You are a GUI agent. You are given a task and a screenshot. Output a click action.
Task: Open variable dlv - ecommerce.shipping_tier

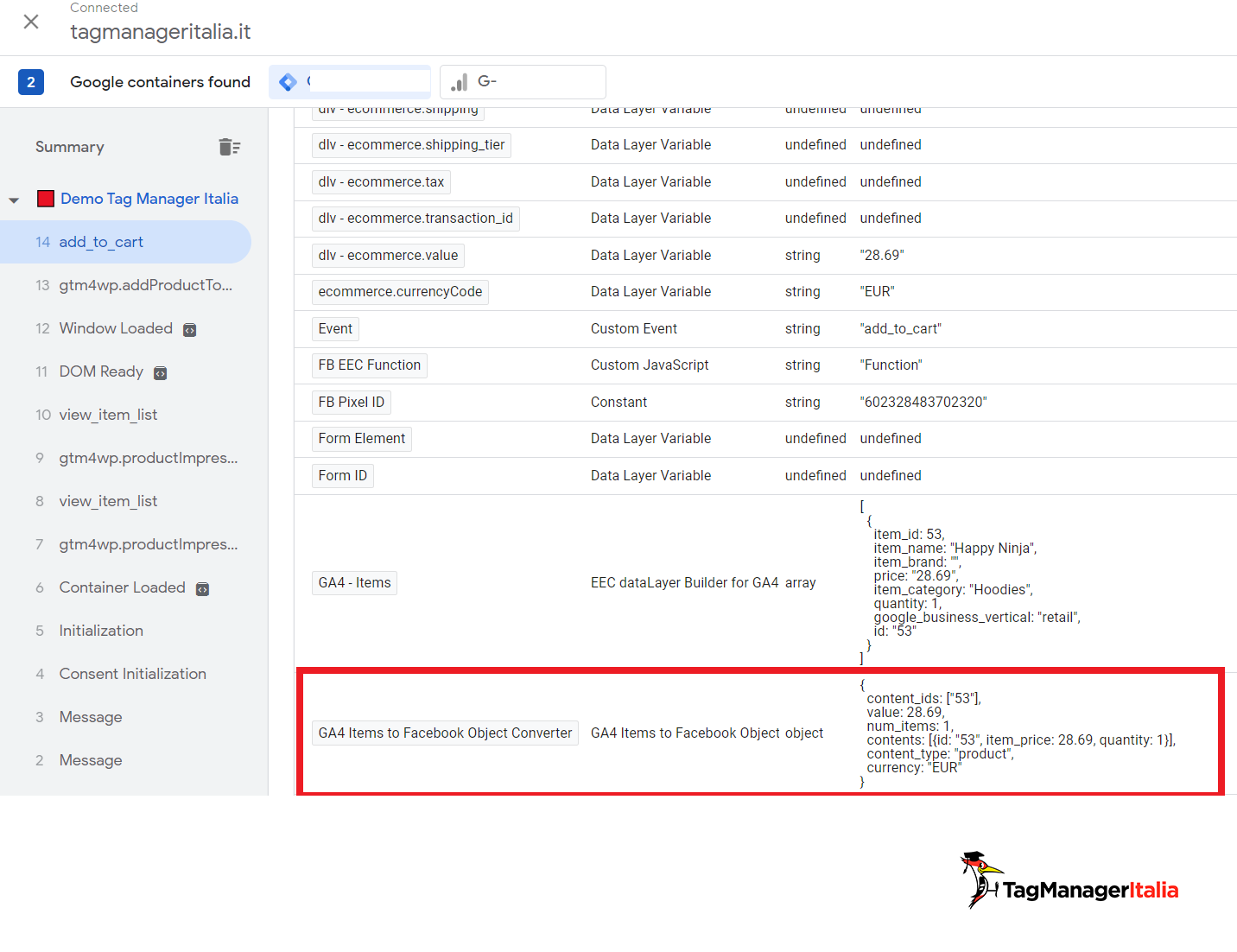click(x=411, y=145)
